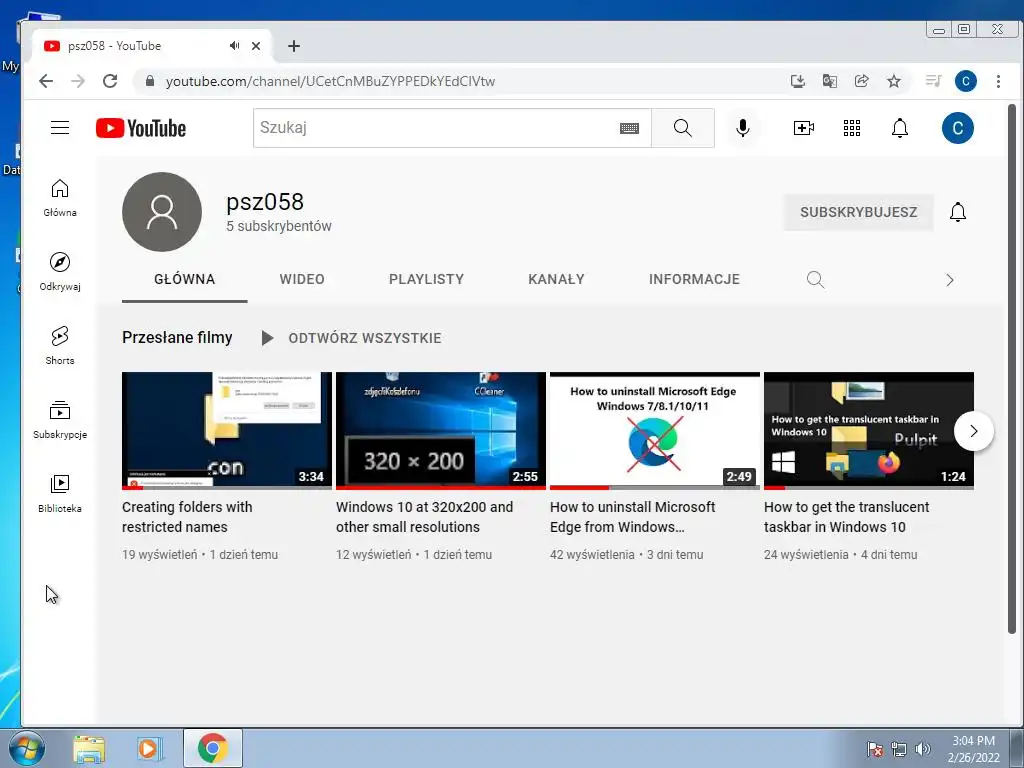Show next videos with the carousel arrow
The image size is (1024, 768).
974,431
